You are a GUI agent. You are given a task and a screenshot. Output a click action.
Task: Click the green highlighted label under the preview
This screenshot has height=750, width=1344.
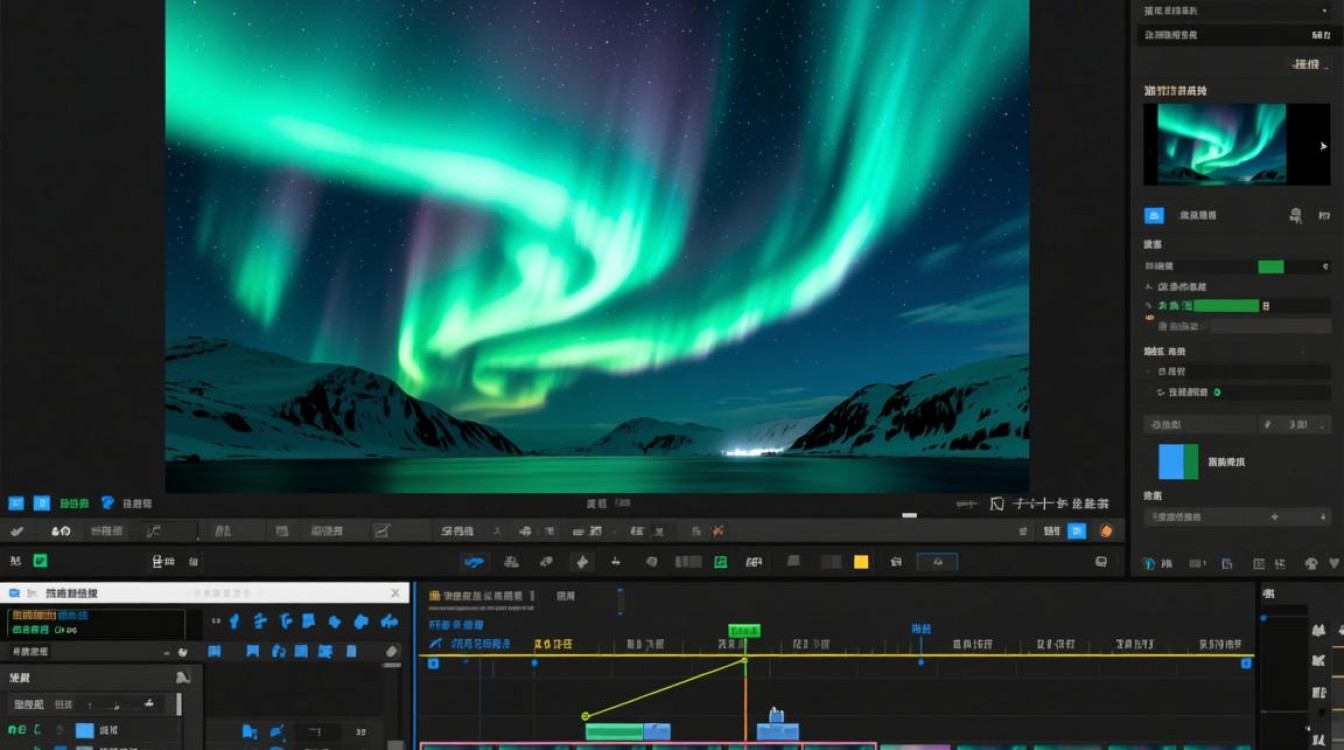point(74,503)
